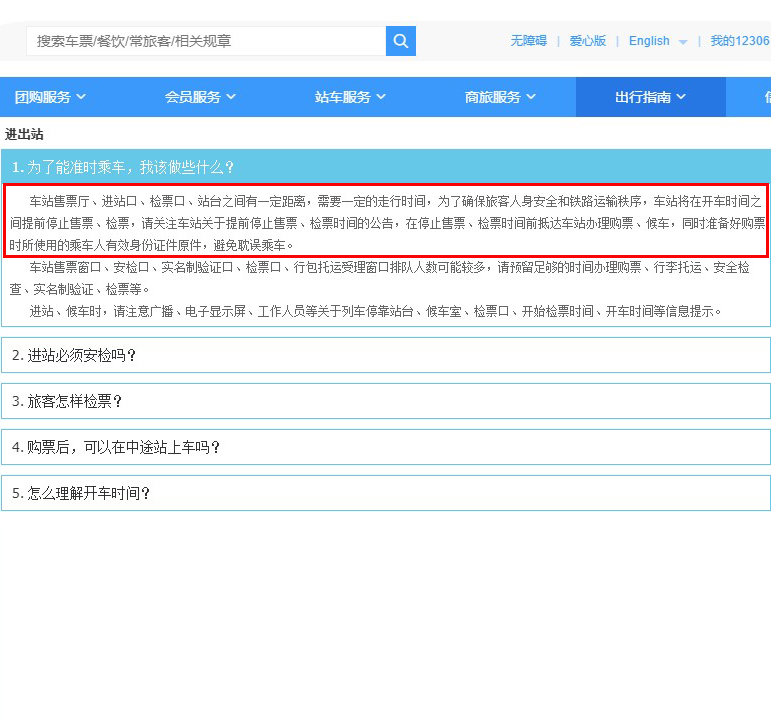
Task: Click the chevron beside 会员服务
Action: 231,97
